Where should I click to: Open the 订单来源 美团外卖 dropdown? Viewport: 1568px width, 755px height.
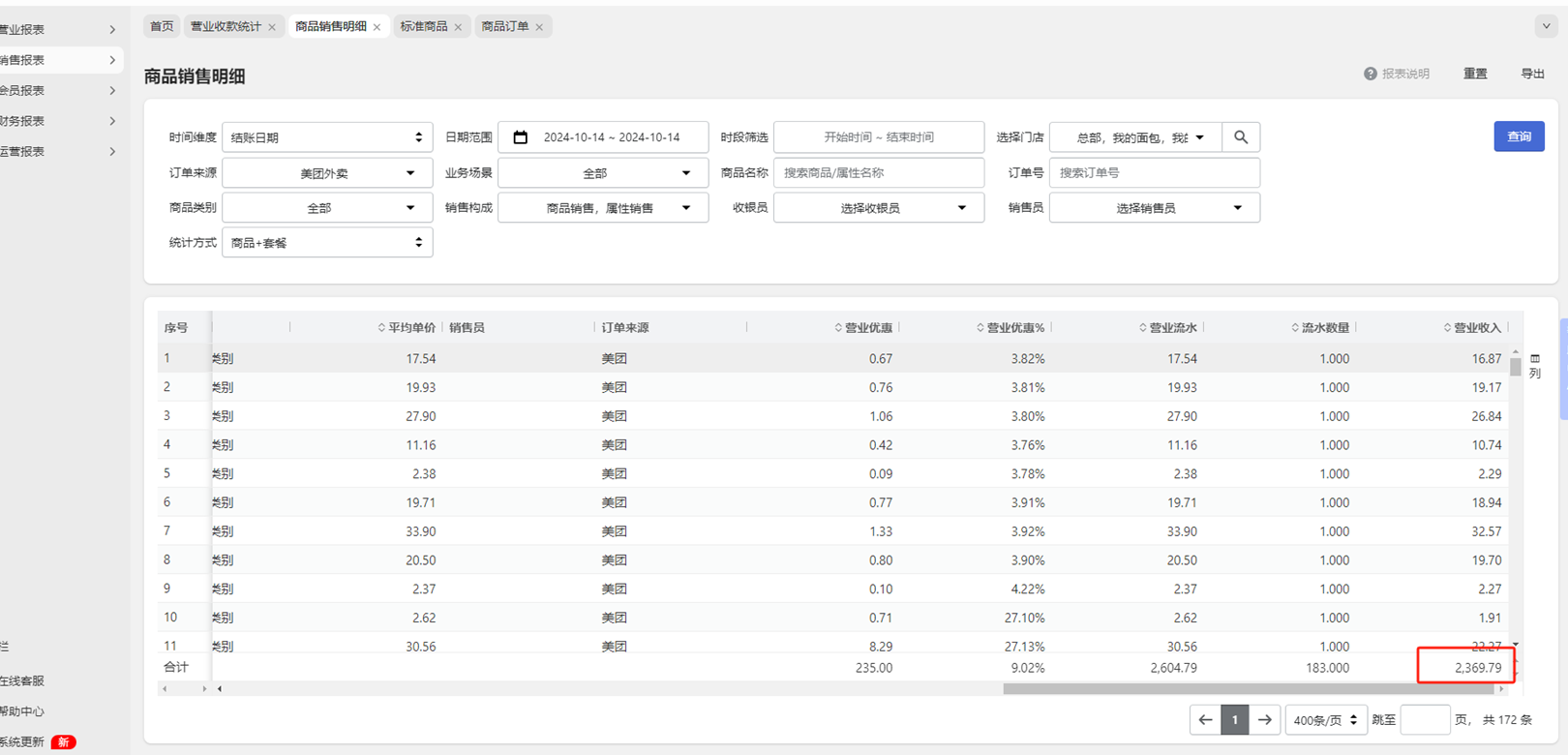327,173
